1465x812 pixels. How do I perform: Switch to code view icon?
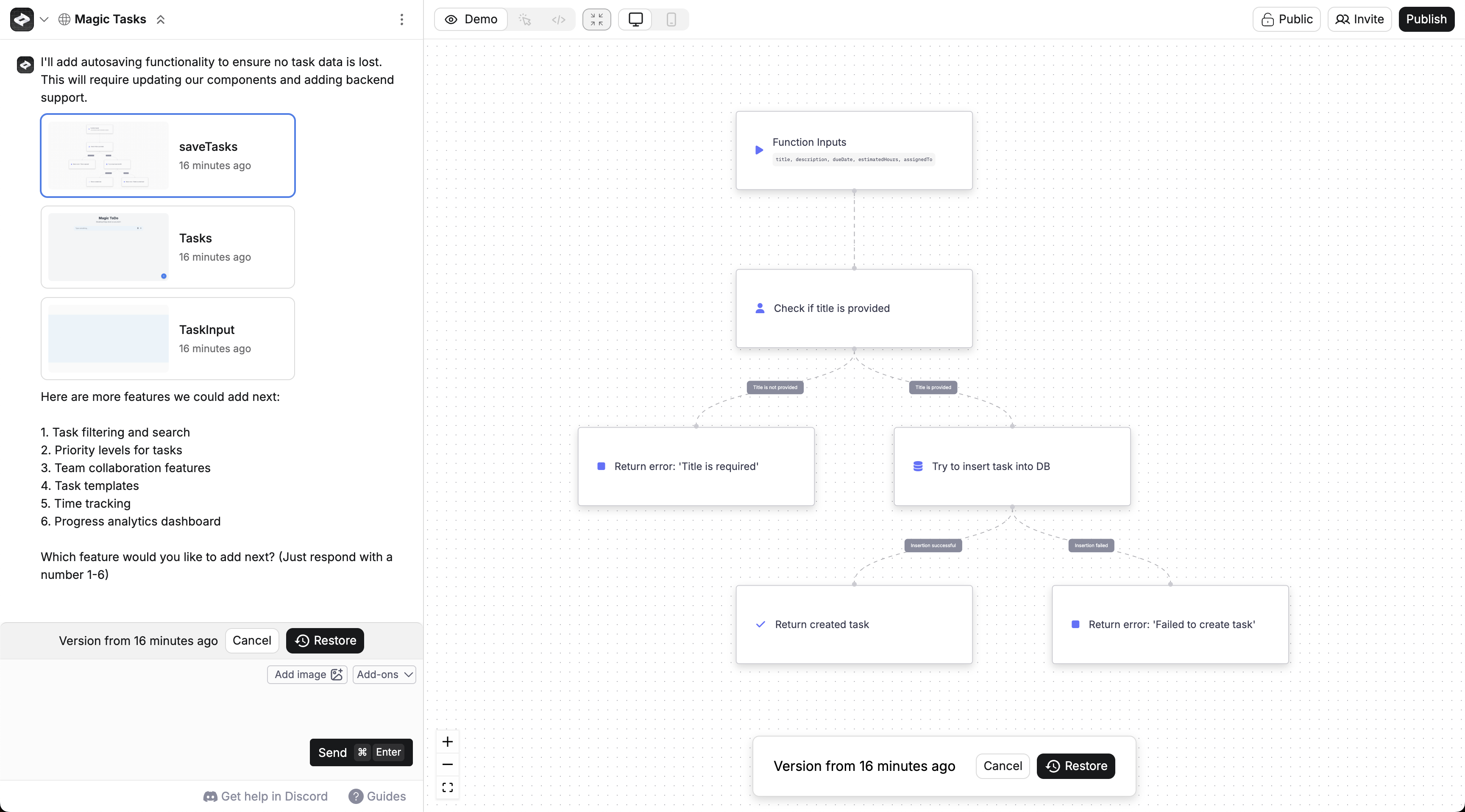click(558, 19)
